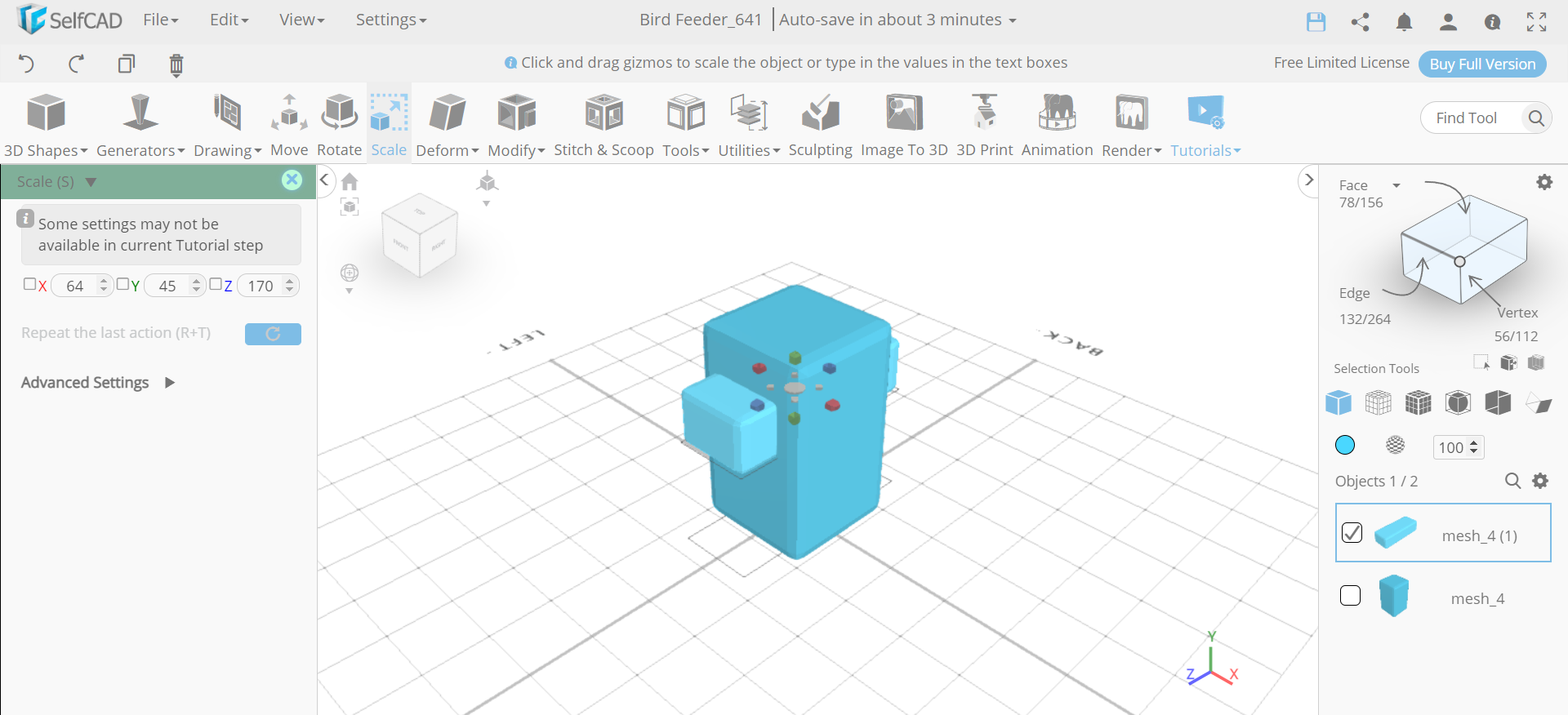Collapse the right panel arrow
Image resolution: width=1568 pixels, height=715 pixels.
point(1308,180)
